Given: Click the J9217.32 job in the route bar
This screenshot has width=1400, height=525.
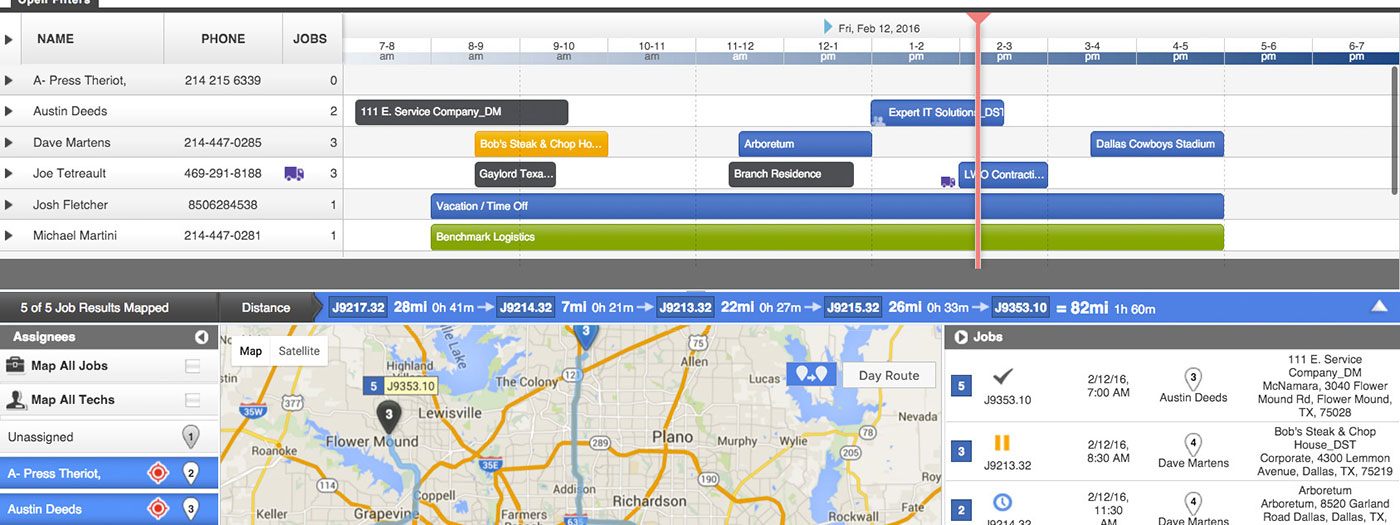Looking at the screenshot, I should tap(358, 308).
